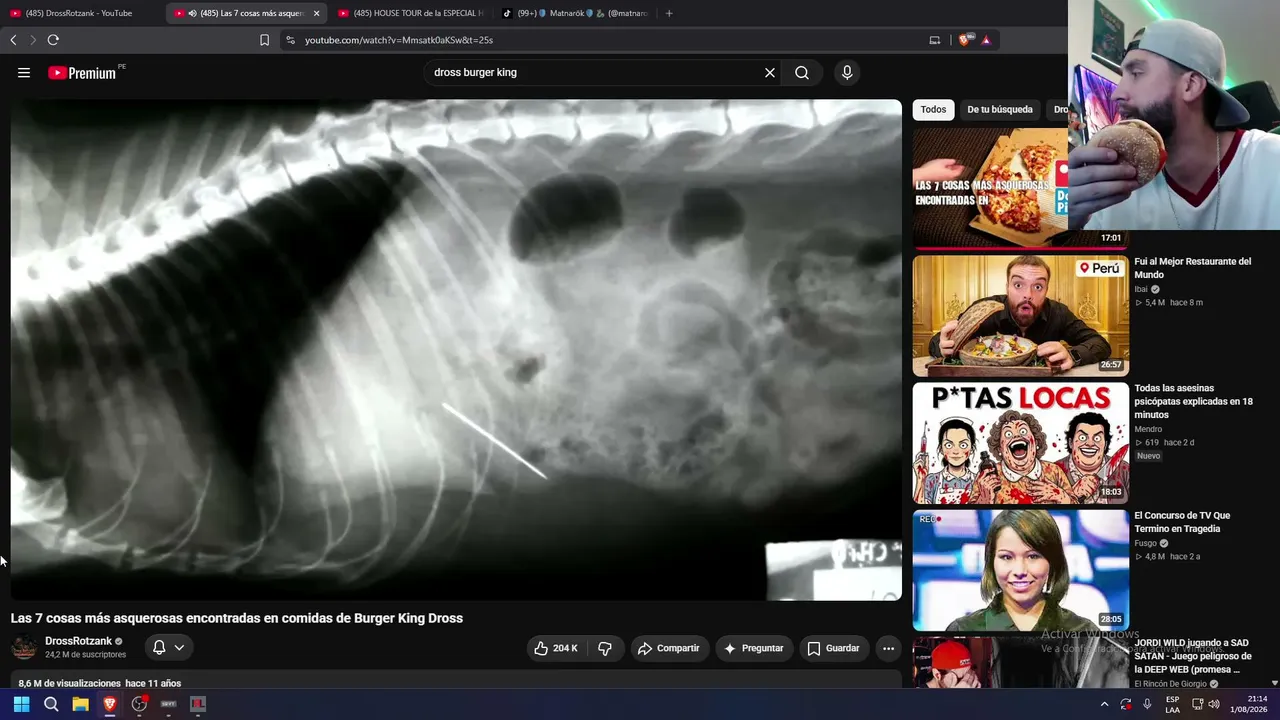Open the volume control in system tray
Viewport: 1280px width, 720px height.
1214,704
